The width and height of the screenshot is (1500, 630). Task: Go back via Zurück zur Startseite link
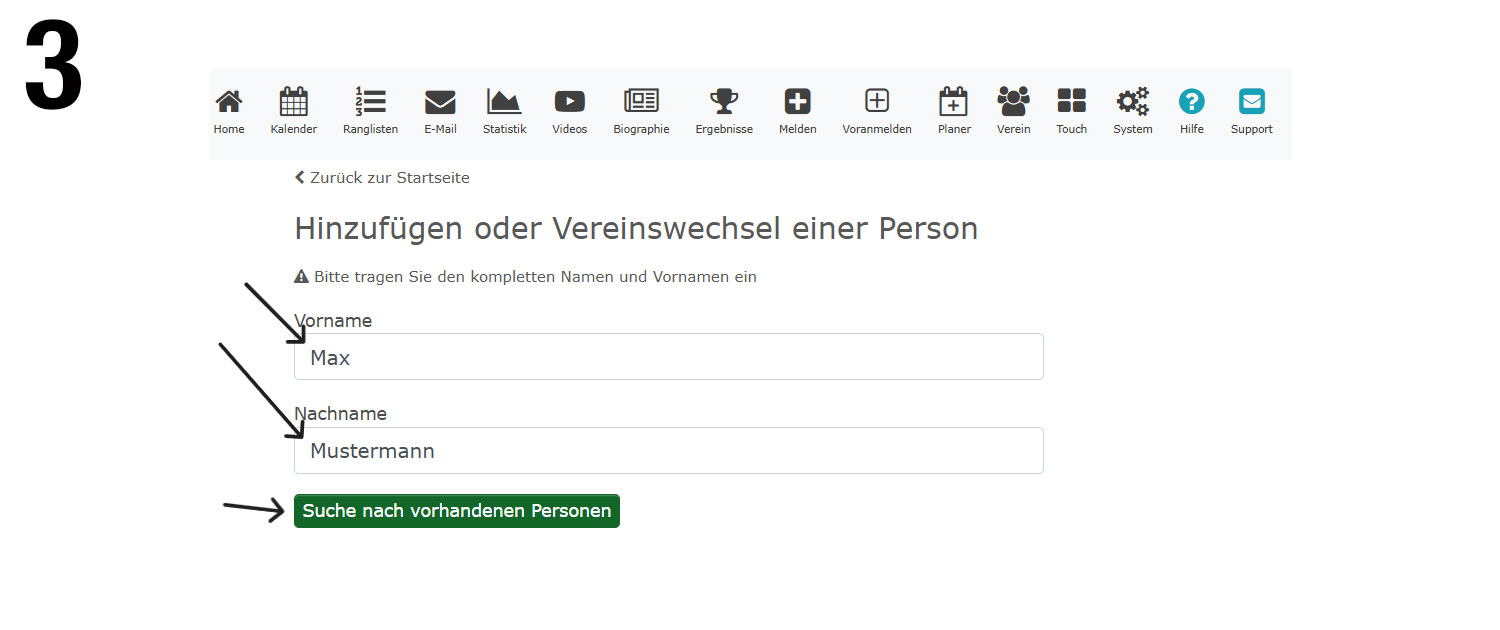point(382,178)
